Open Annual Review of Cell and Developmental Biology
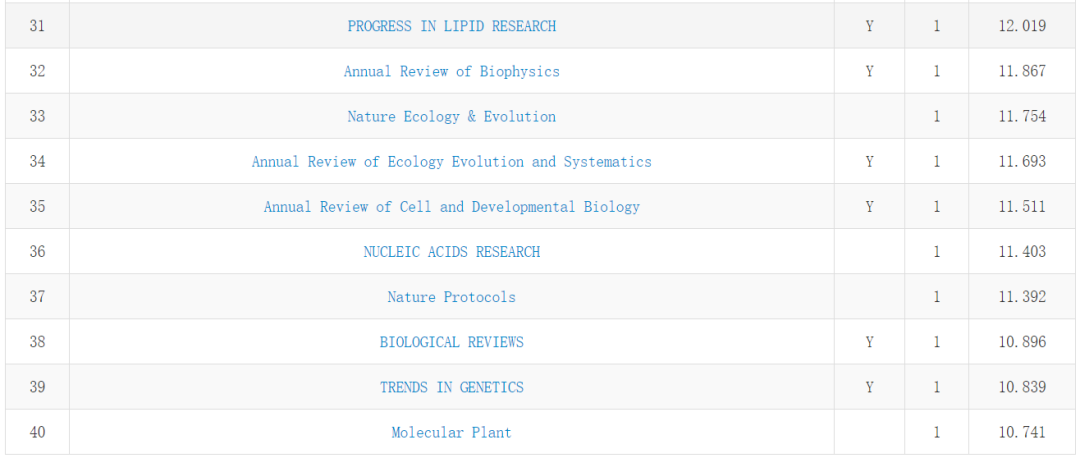This screenshot has height=458, width=1080. 452,207
